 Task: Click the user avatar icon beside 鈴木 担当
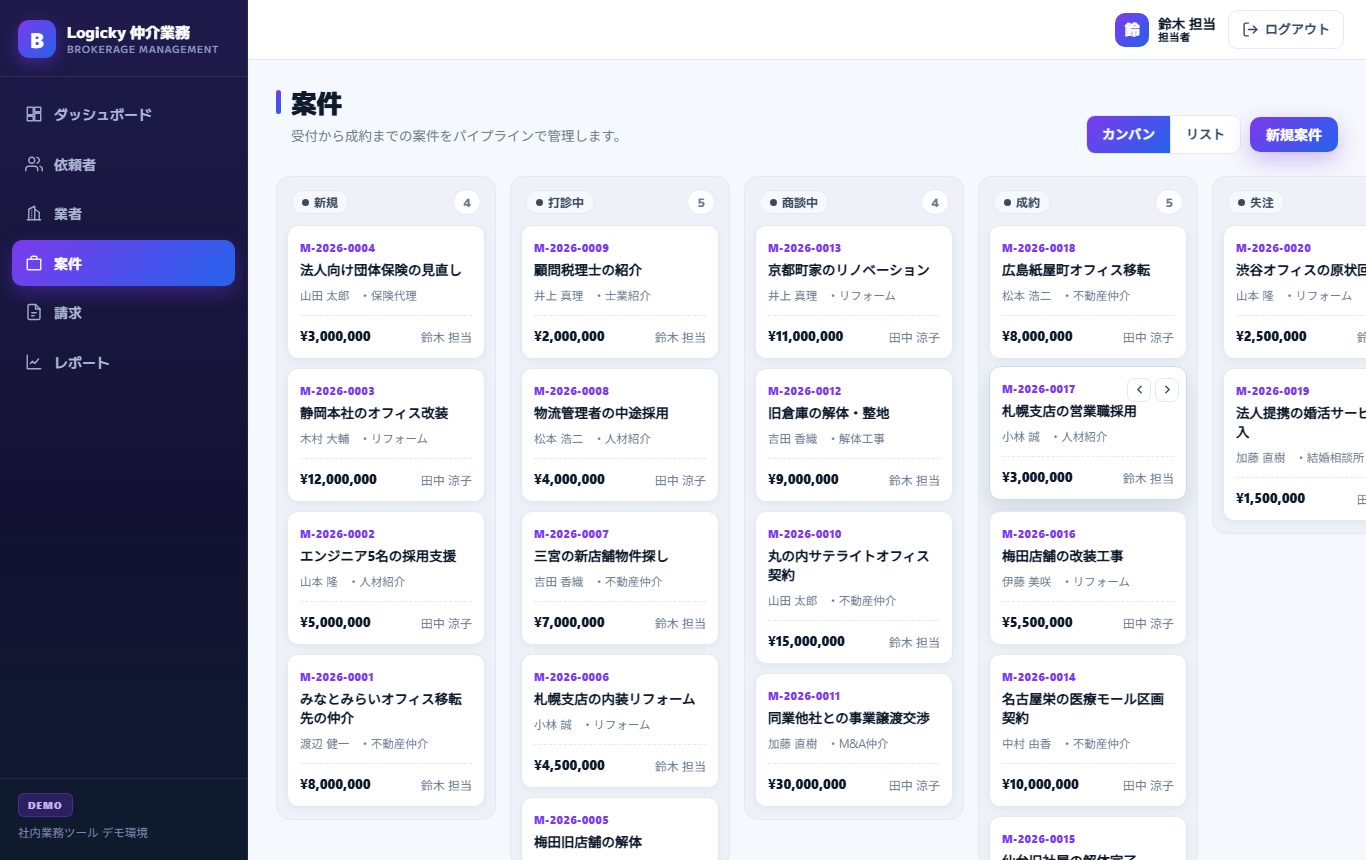(1132, 30)
